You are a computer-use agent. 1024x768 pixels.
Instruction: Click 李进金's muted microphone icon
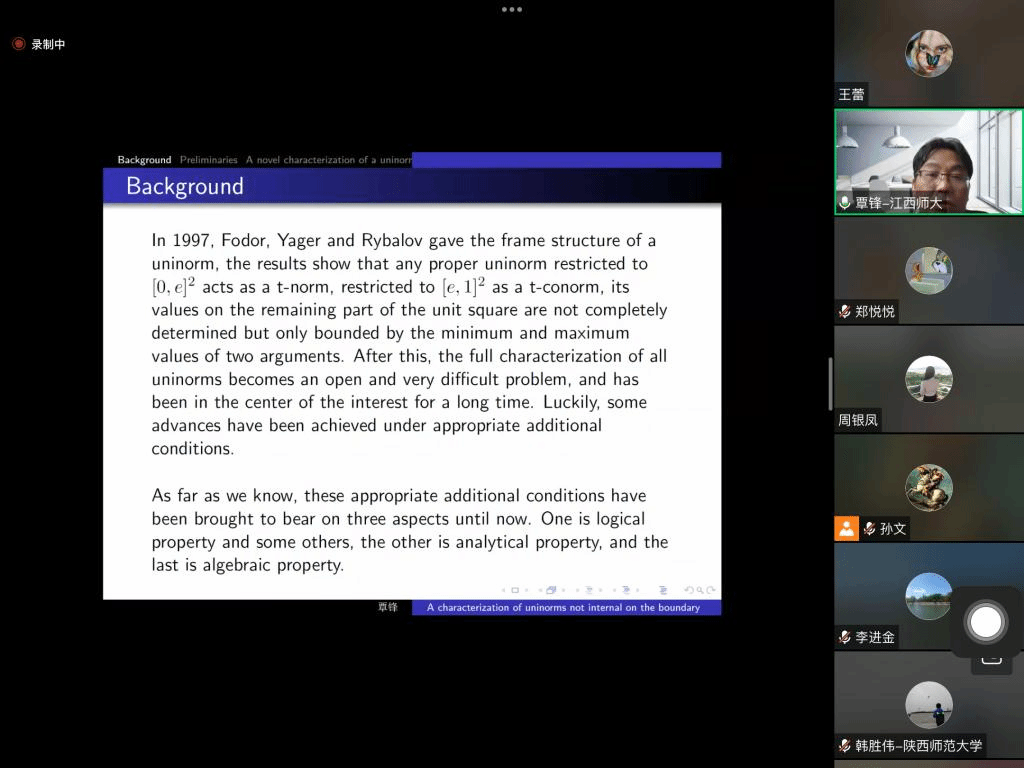(x=845, y=637)
